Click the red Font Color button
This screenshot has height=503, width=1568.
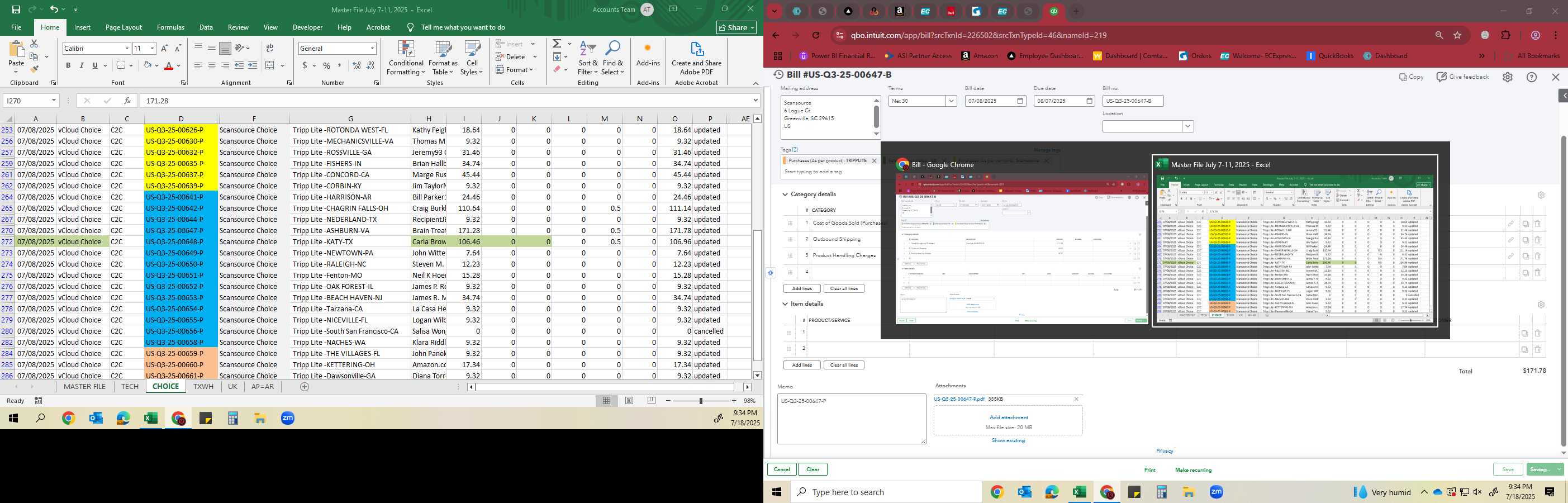click(169, 65)
